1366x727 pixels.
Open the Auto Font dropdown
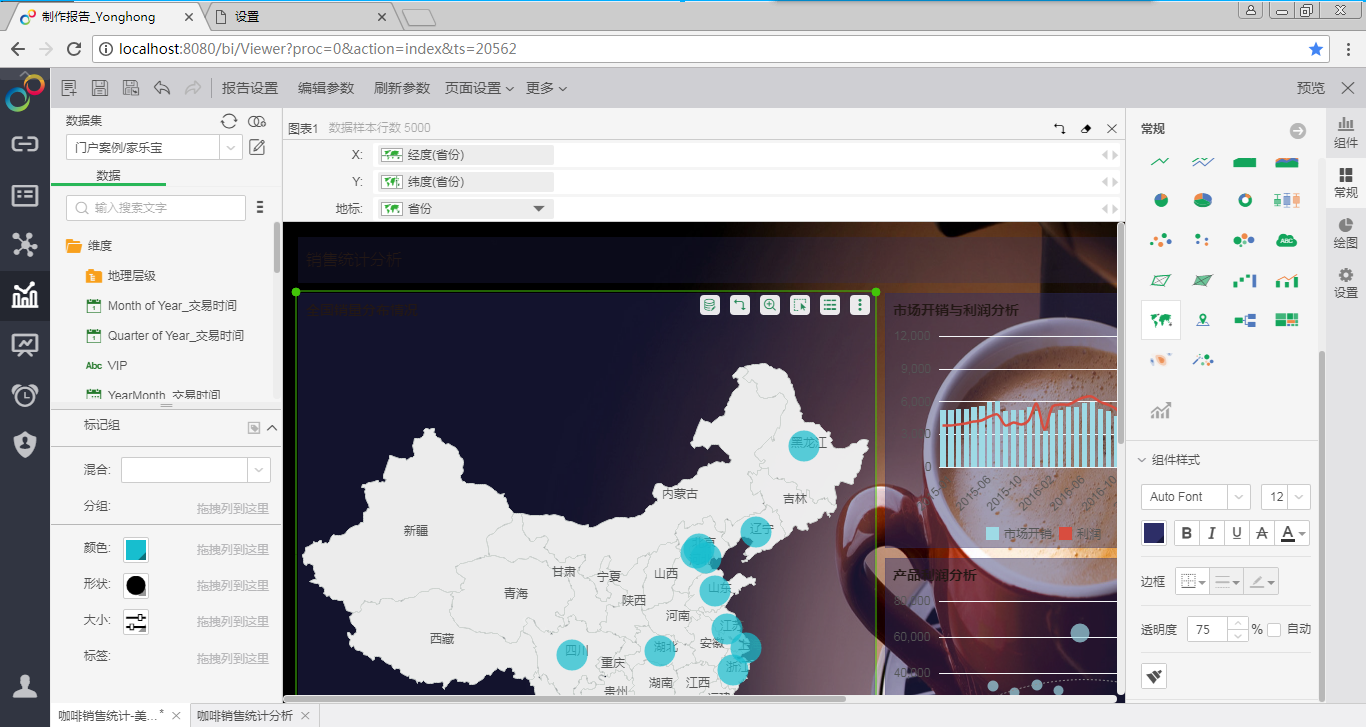[1195, 497]
